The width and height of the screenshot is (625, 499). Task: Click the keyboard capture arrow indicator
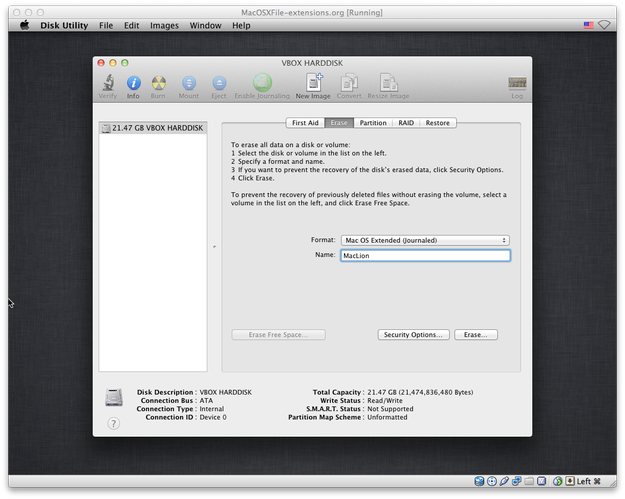click(x=570, y=481)
